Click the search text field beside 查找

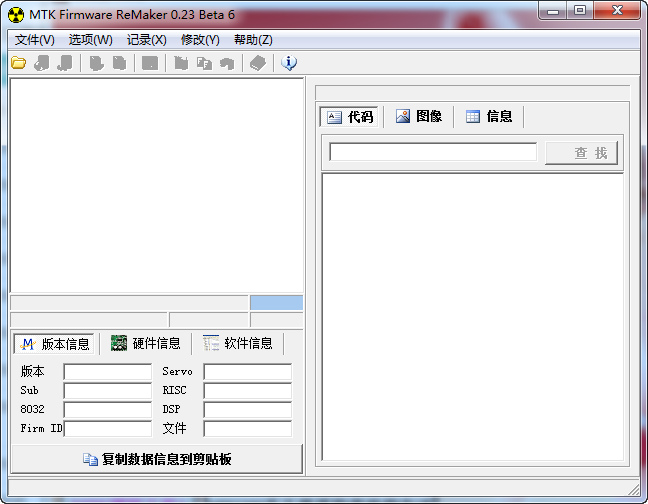(x=433, y=152)
